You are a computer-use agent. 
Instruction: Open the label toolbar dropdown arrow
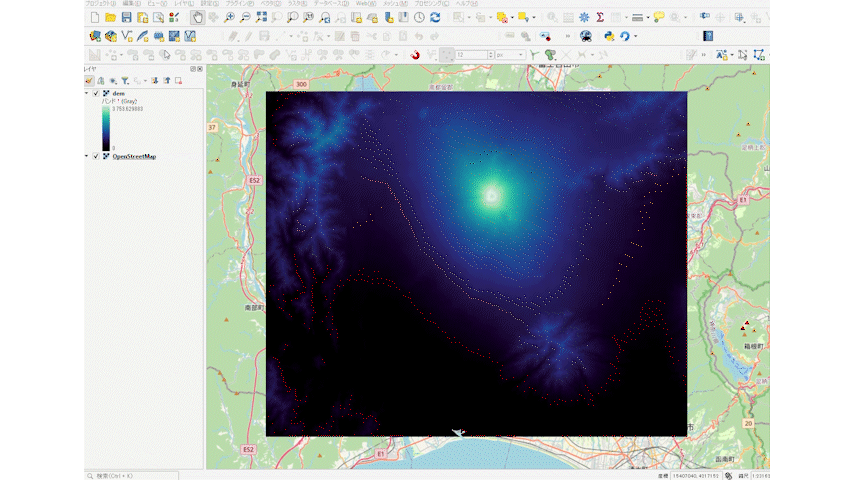[x=732, y=55]
